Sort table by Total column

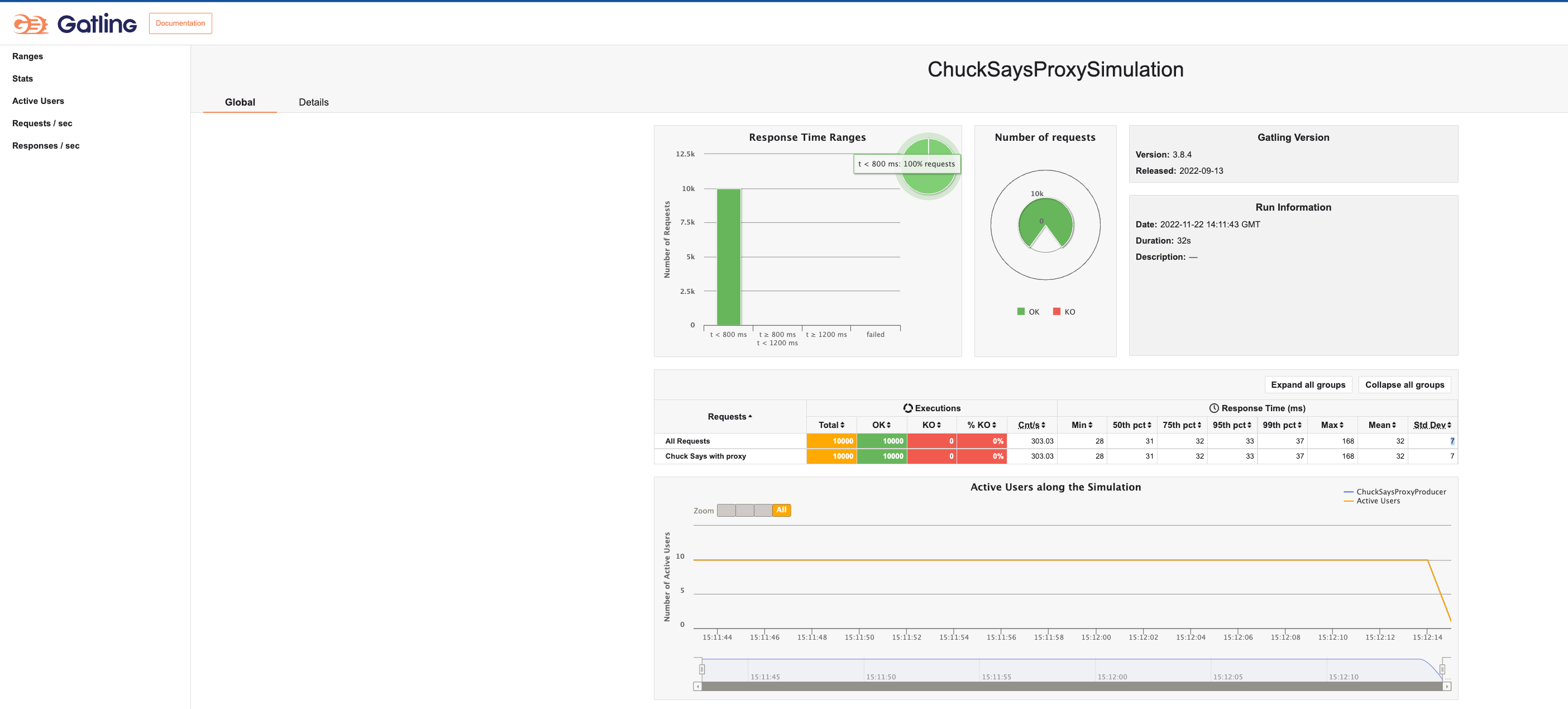click(831, 425)
